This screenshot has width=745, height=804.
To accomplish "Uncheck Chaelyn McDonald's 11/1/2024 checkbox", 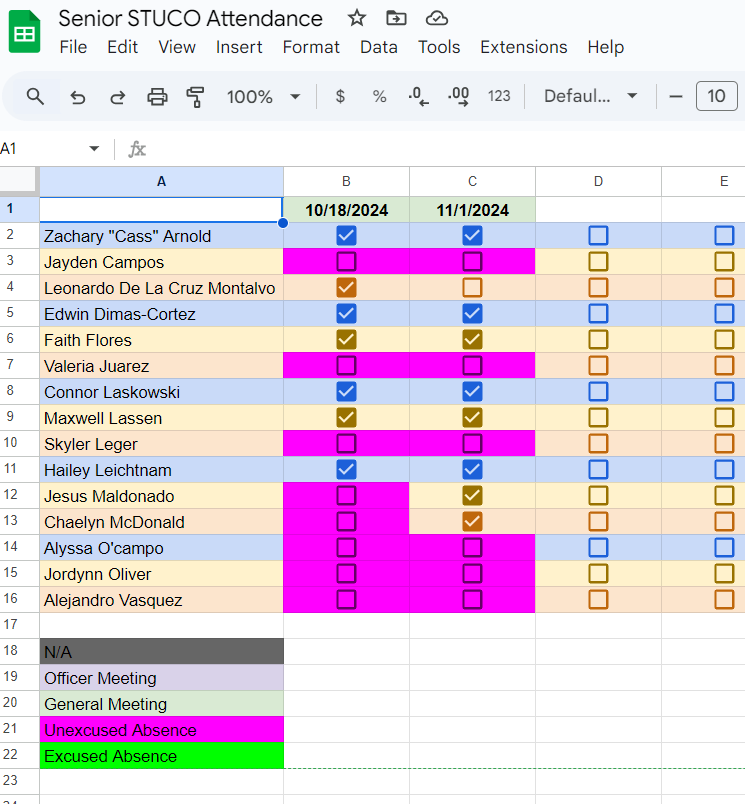I will click(472, 521).
